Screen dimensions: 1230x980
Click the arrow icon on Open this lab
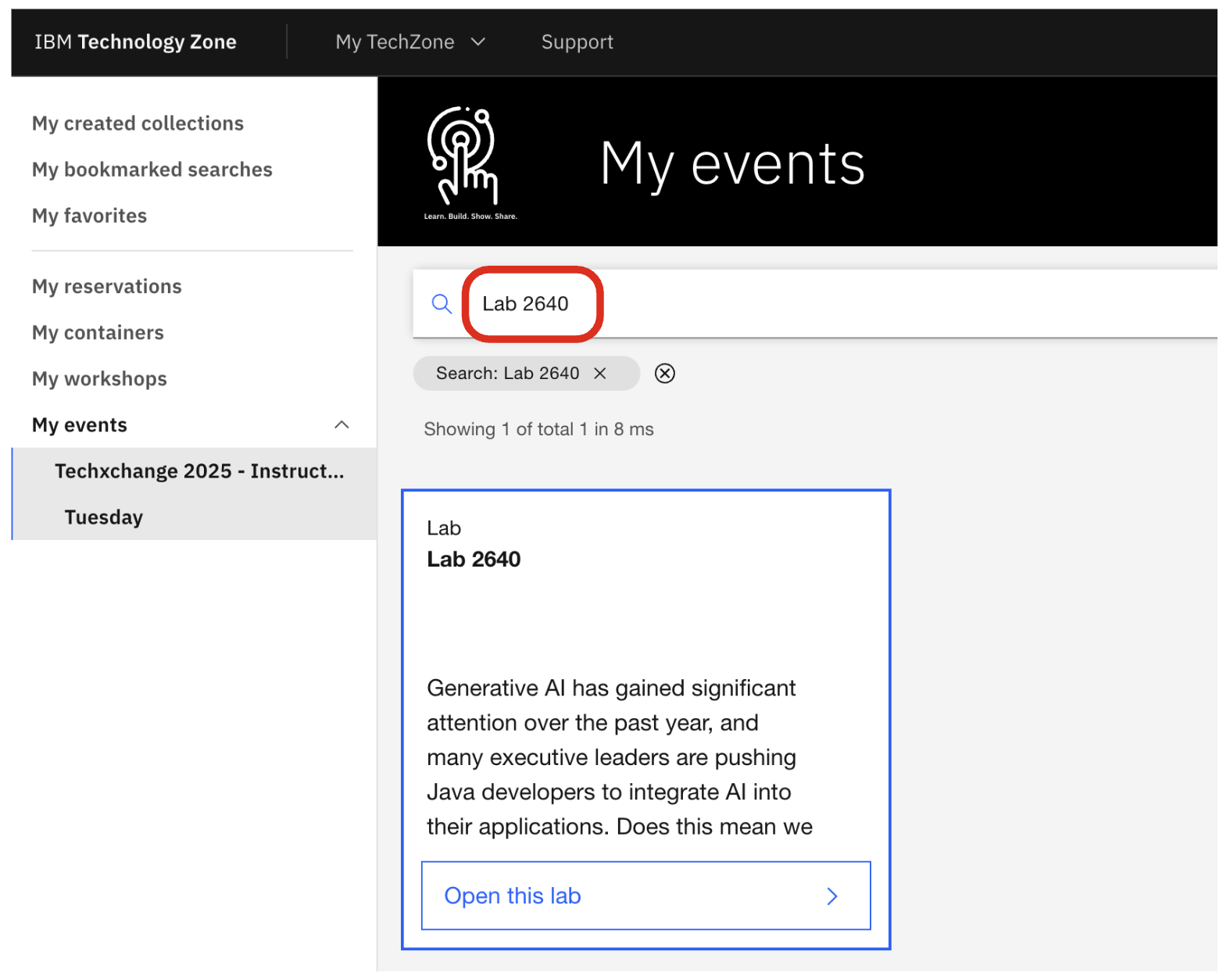(831, 896)
